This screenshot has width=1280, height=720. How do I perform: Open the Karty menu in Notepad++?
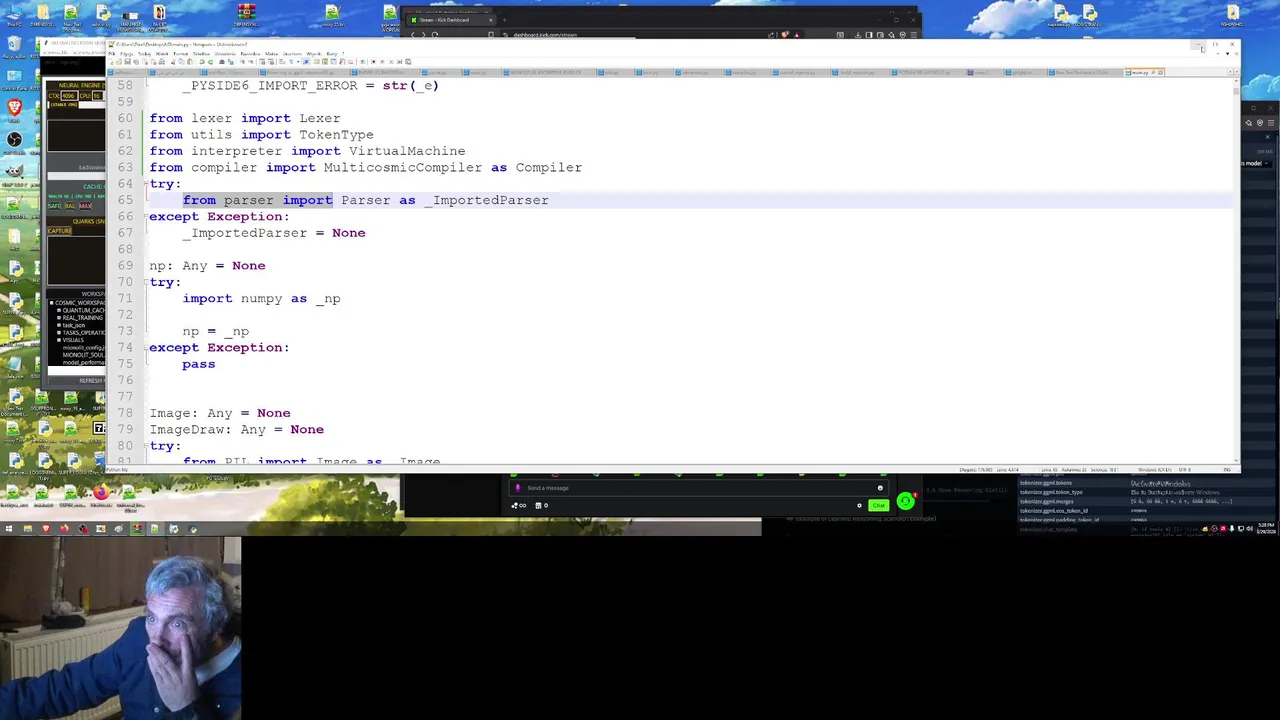pyautogui.click(x=331, y=54)
